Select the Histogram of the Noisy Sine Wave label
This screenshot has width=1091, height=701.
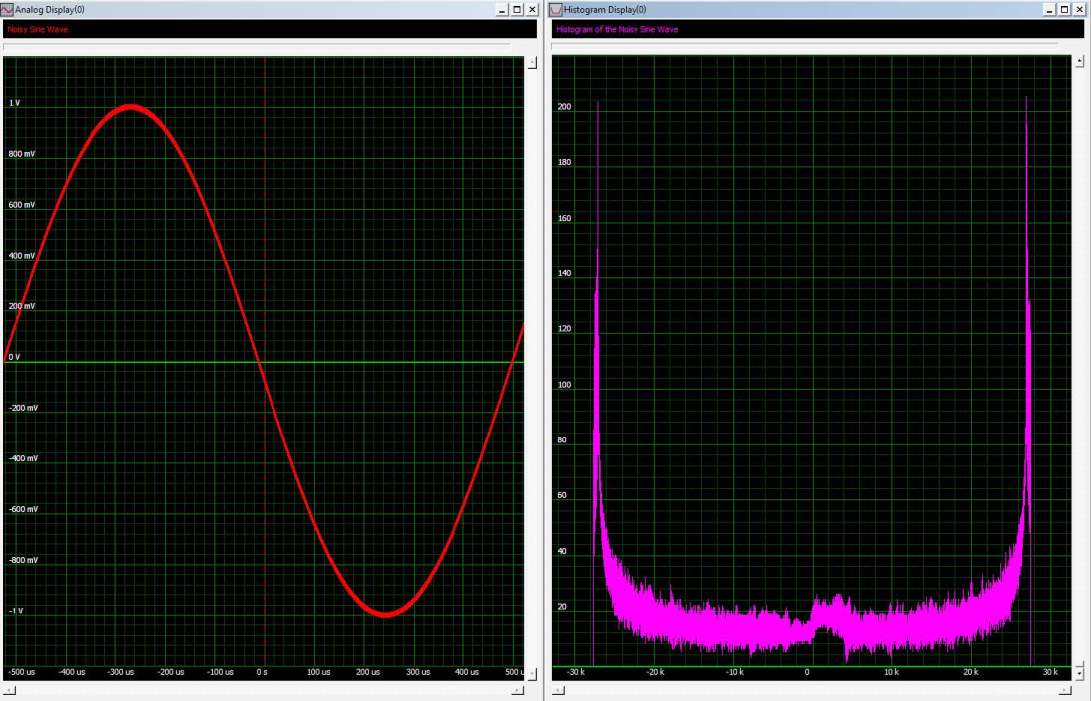617,30
